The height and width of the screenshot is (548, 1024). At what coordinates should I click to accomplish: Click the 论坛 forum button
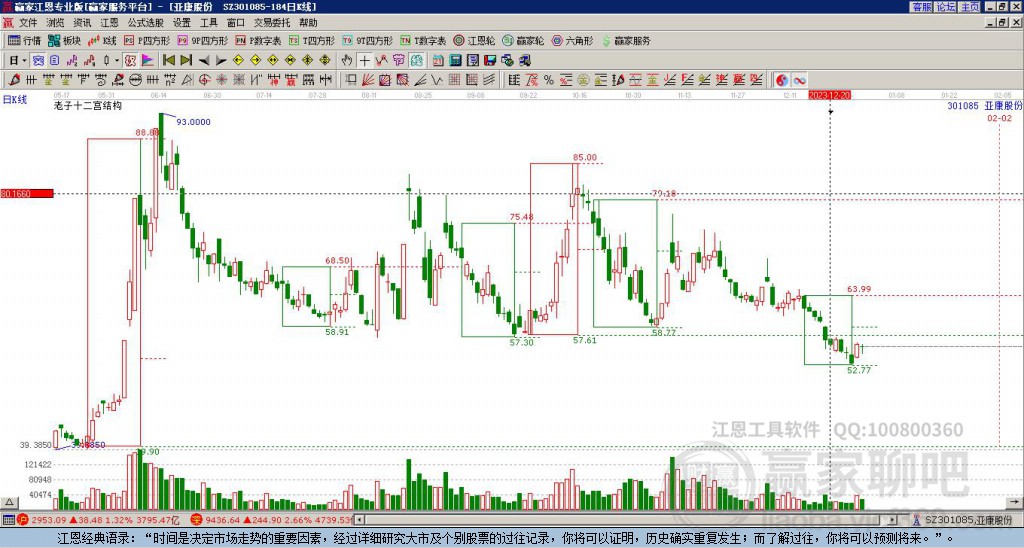click(x=946, y=7)
